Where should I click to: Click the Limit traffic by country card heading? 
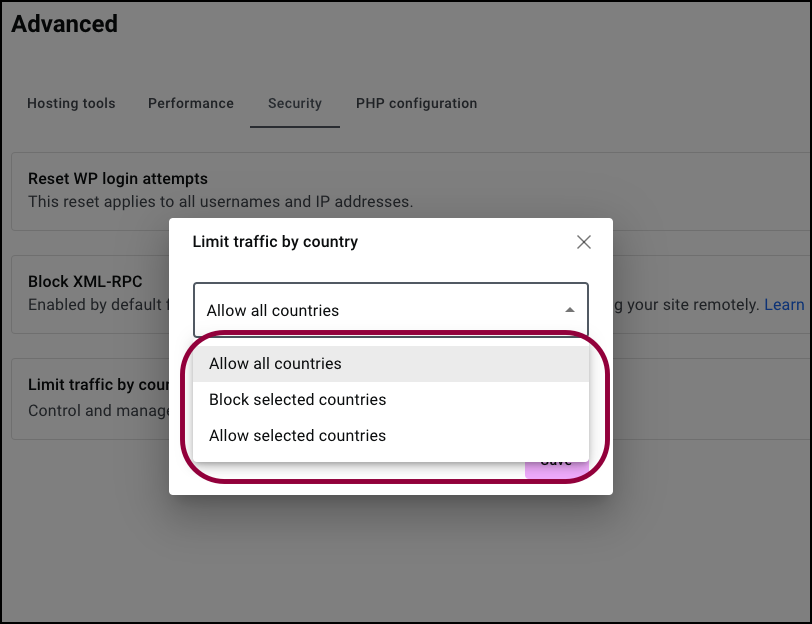(98, 385)
